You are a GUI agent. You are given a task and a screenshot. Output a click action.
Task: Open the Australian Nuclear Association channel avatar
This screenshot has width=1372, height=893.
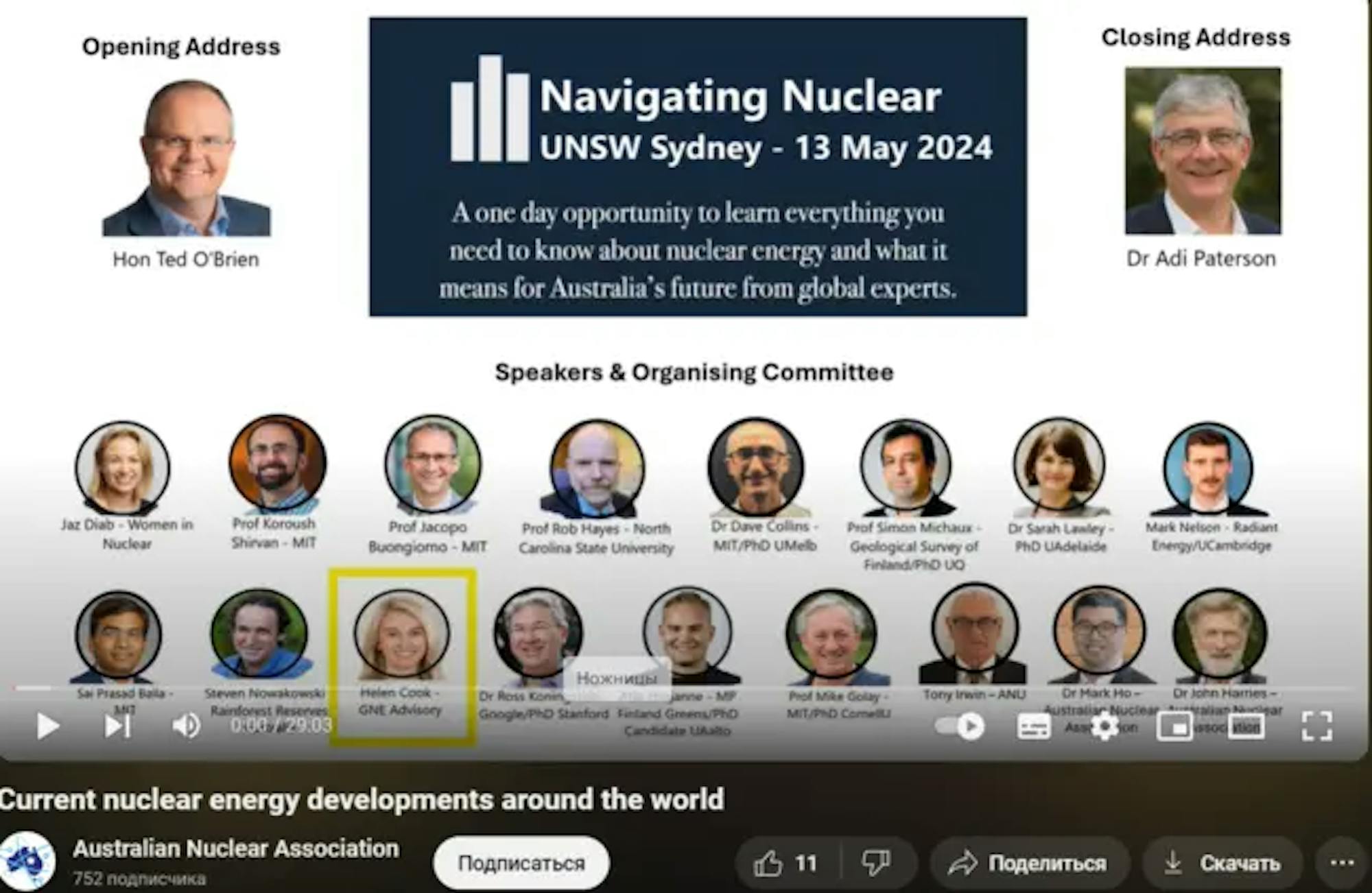[27, 861]
